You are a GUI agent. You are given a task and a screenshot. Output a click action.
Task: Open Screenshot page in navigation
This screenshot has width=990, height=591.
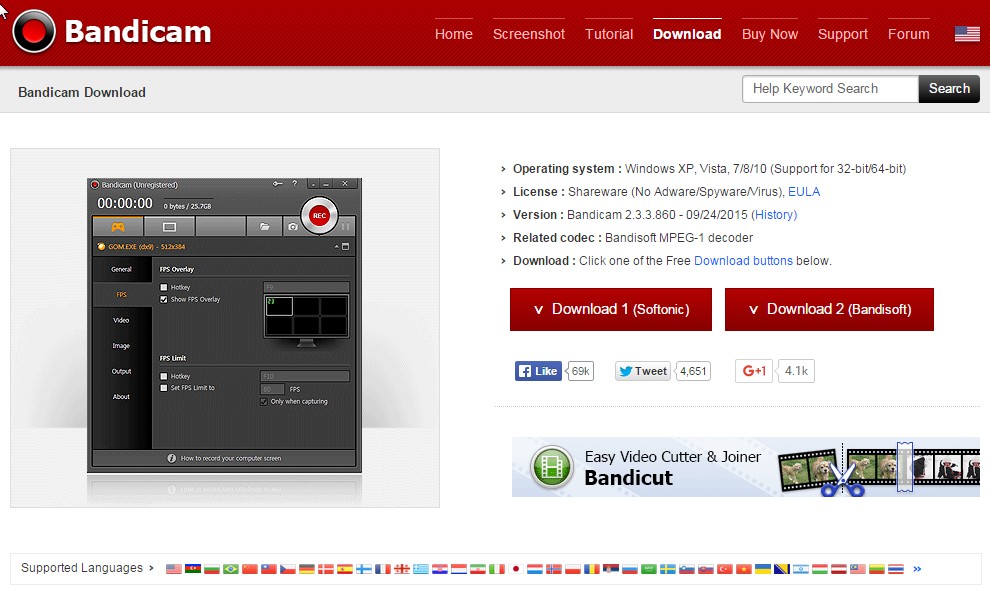point(528,34)
